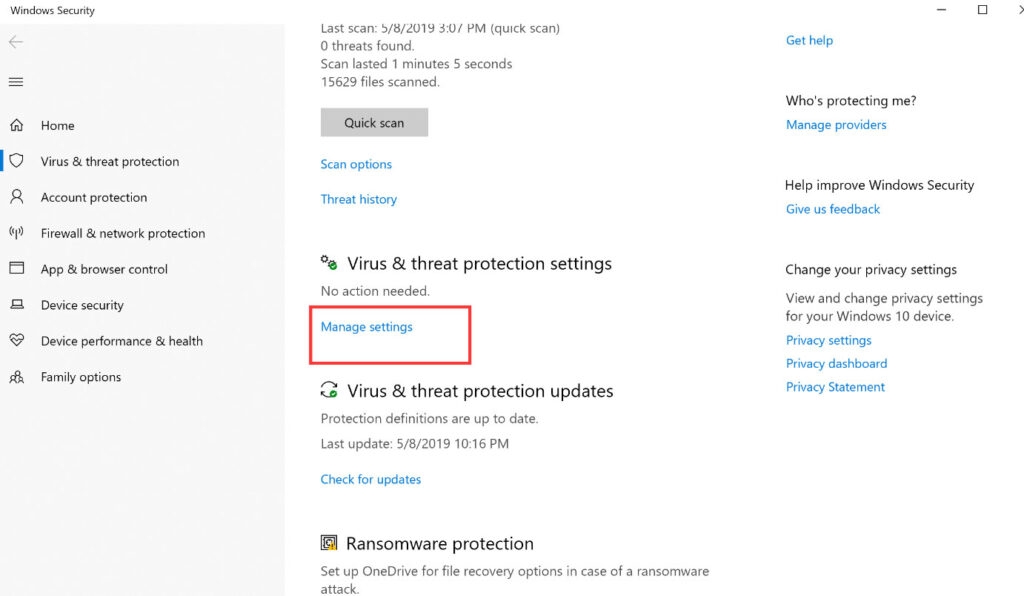
Task: Click the antenna icon for Firewall & network protection
Action: point(16,232)
